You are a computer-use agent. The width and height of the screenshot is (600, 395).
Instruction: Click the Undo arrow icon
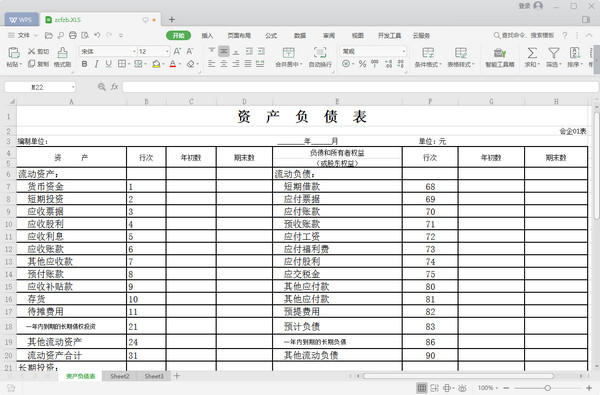pos(97,35)
